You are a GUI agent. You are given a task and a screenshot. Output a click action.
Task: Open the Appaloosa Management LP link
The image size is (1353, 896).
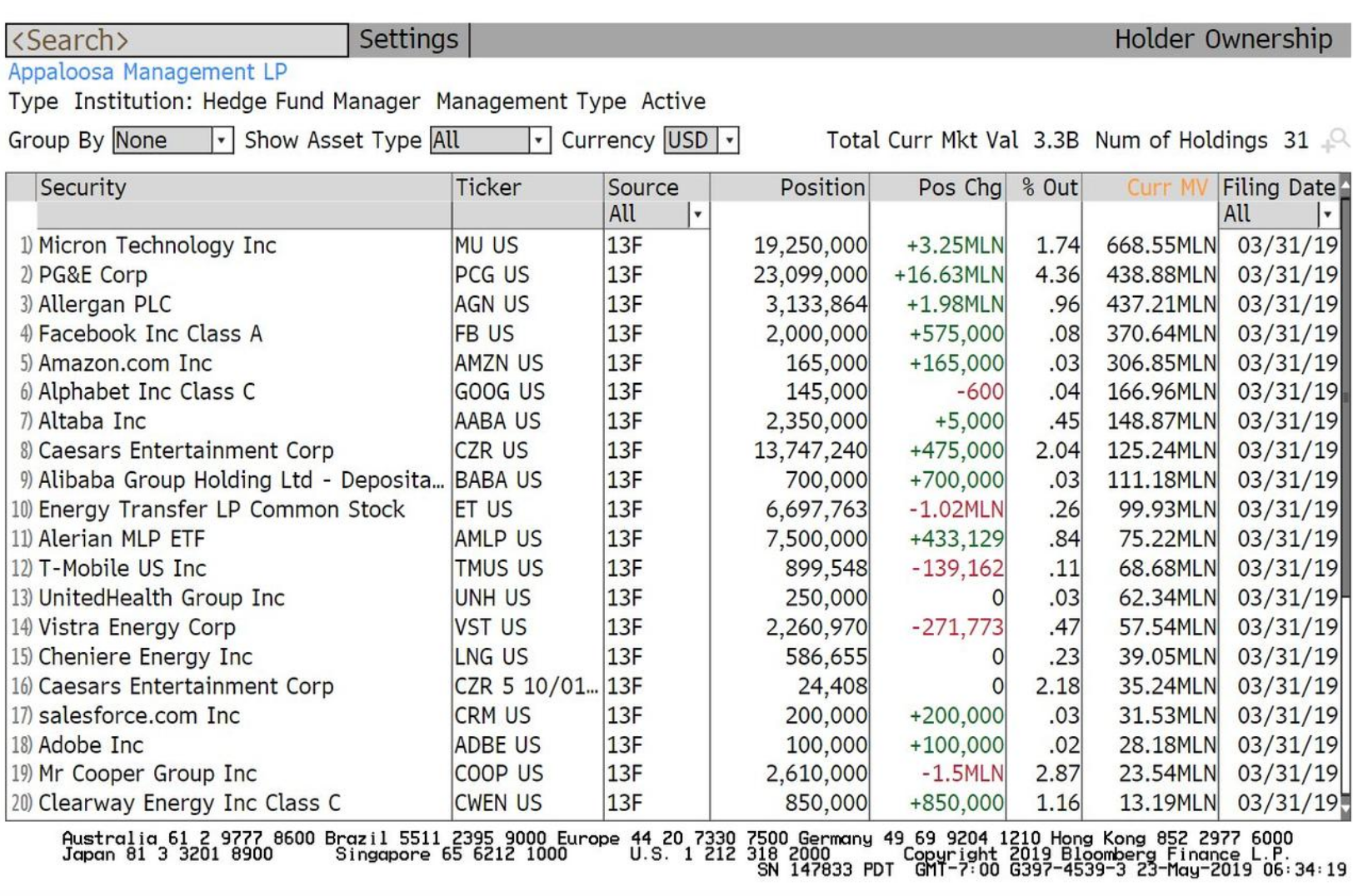pos(147,72)
